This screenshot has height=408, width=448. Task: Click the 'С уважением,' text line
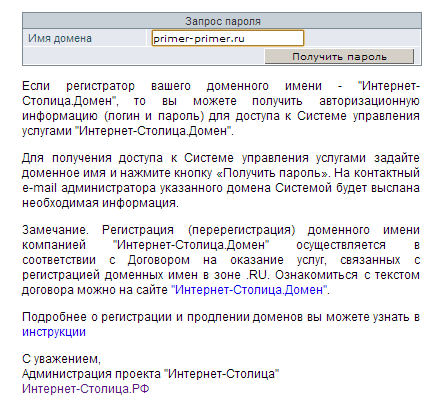(x=61, y=359)
